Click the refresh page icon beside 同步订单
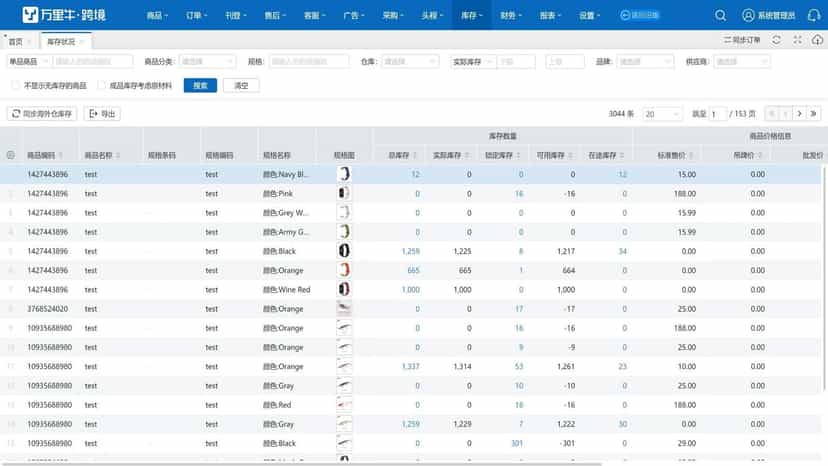Screen dimensions: 828x466 pyautogui.click(x=776, y=40)
